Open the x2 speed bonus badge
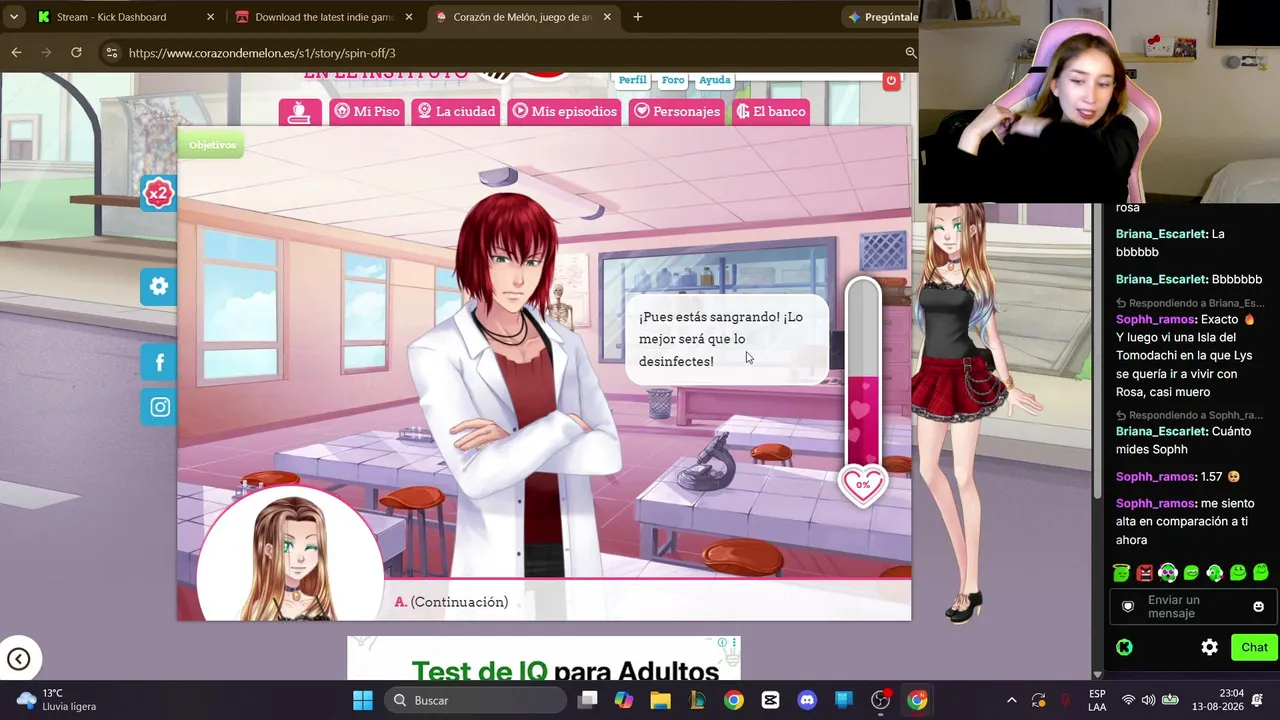 pos(158,194)
